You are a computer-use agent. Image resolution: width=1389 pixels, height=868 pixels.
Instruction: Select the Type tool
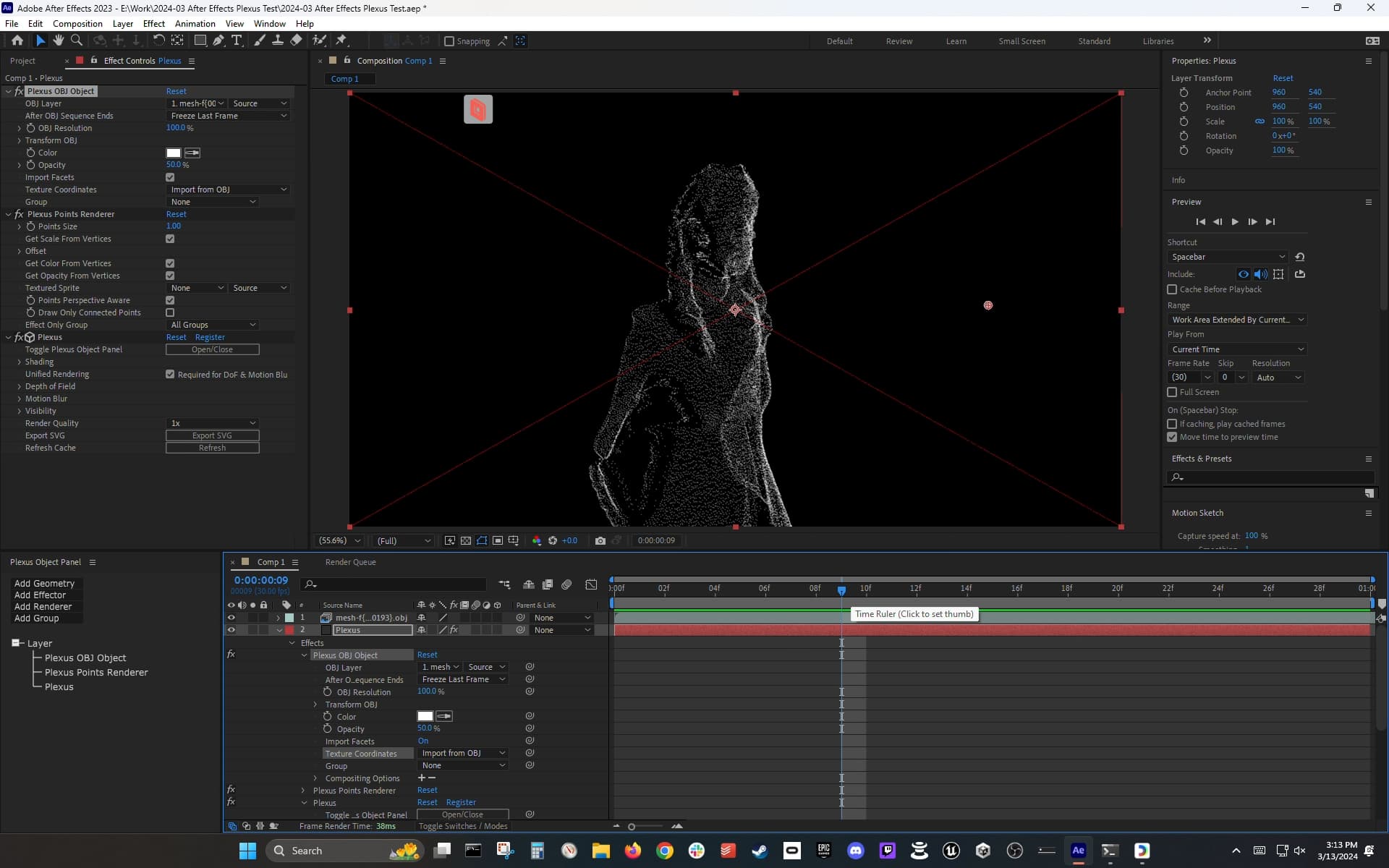[237, 41]
